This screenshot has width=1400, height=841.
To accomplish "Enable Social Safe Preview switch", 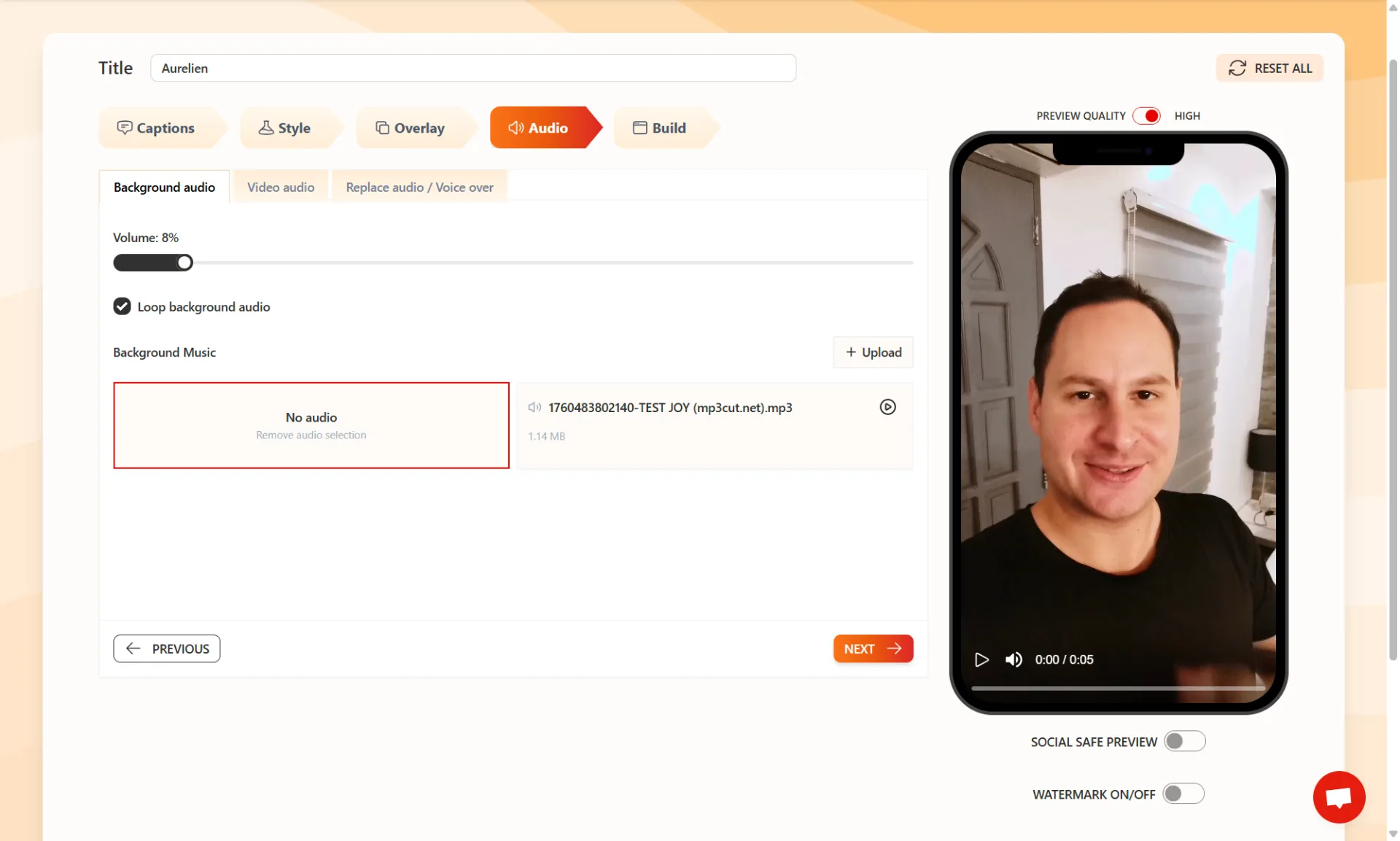I will (x=1184, y=741).
